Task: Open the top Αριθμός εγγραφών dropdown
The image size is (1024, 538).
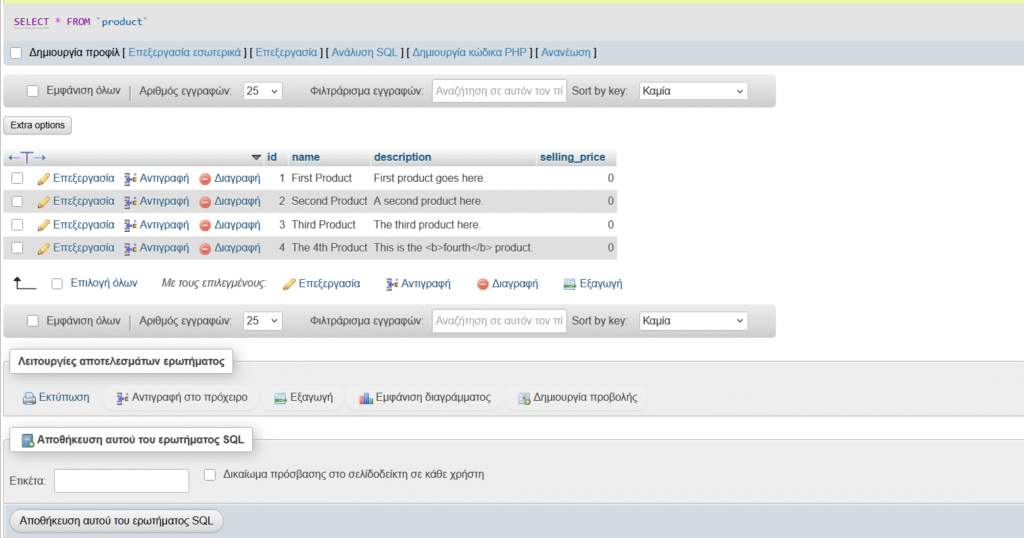Action: tap(263, 91)
